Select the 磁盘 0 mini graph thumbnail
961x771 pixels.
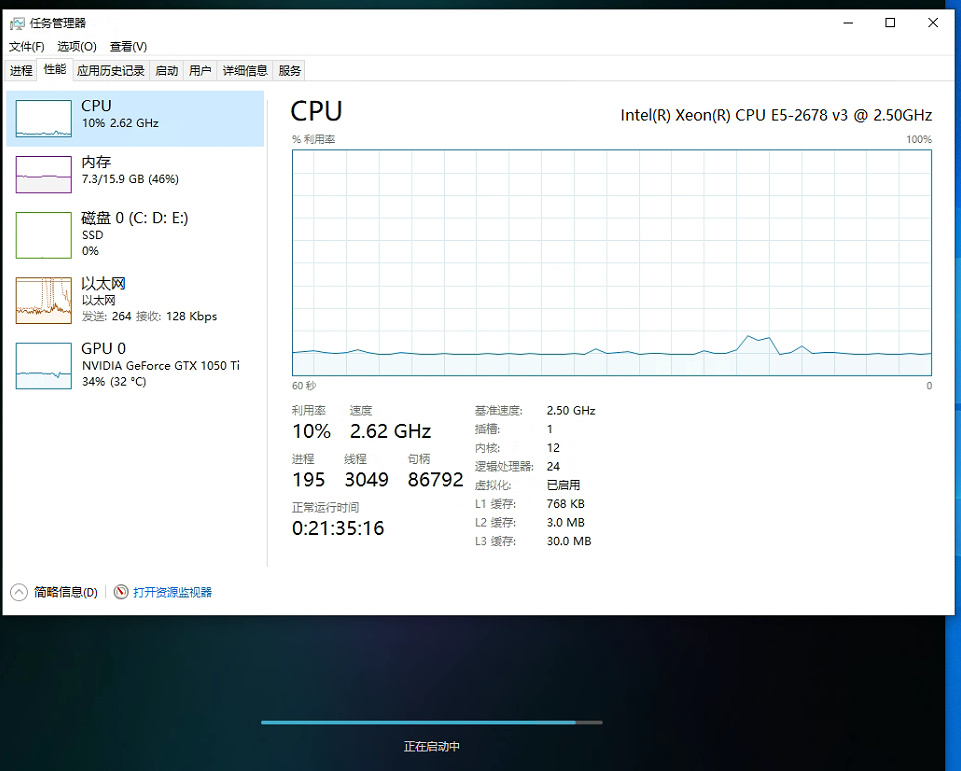pos(44,235)
